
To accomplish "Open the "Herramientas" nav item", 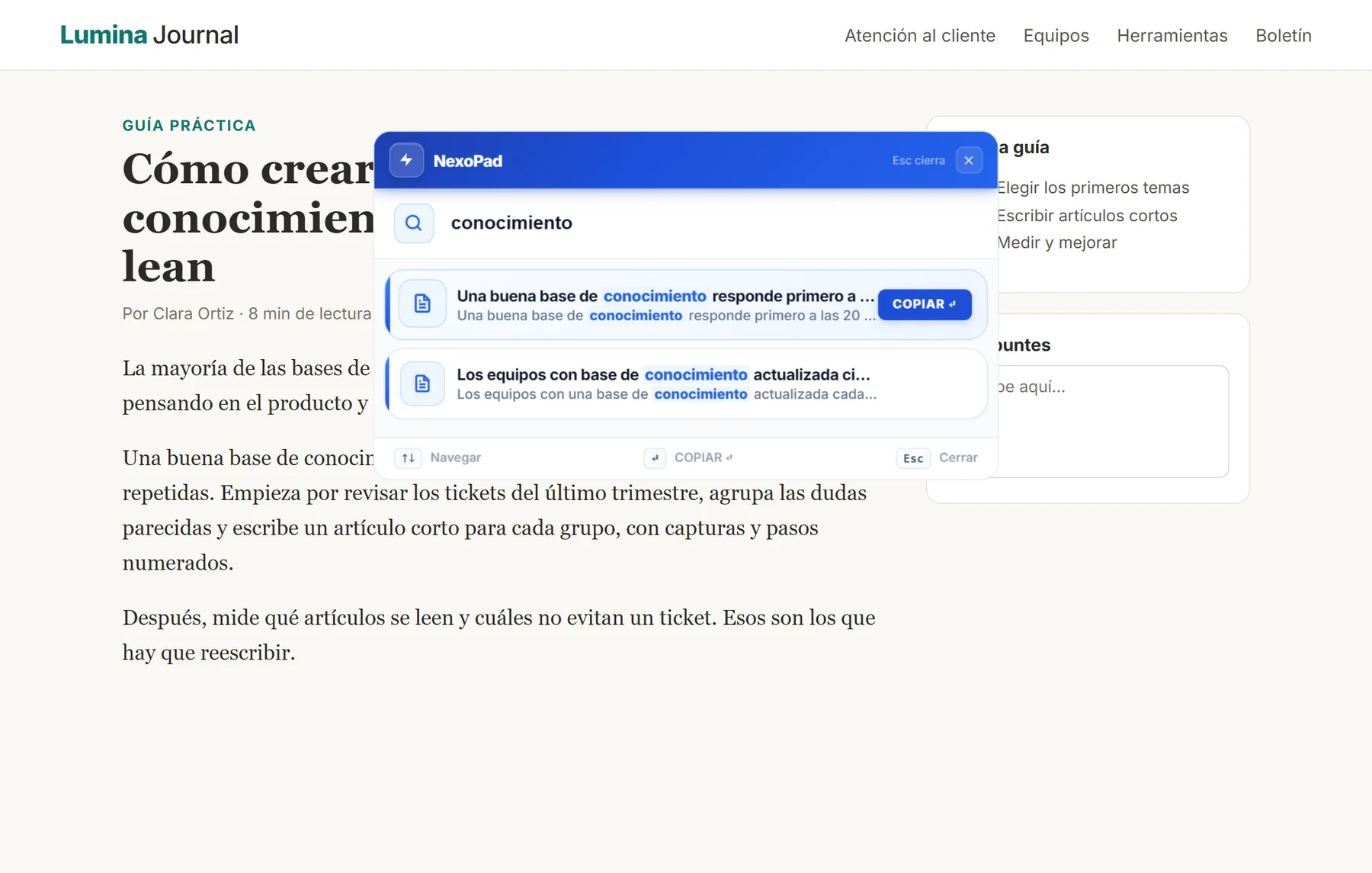I will (x=1172, y=36).
